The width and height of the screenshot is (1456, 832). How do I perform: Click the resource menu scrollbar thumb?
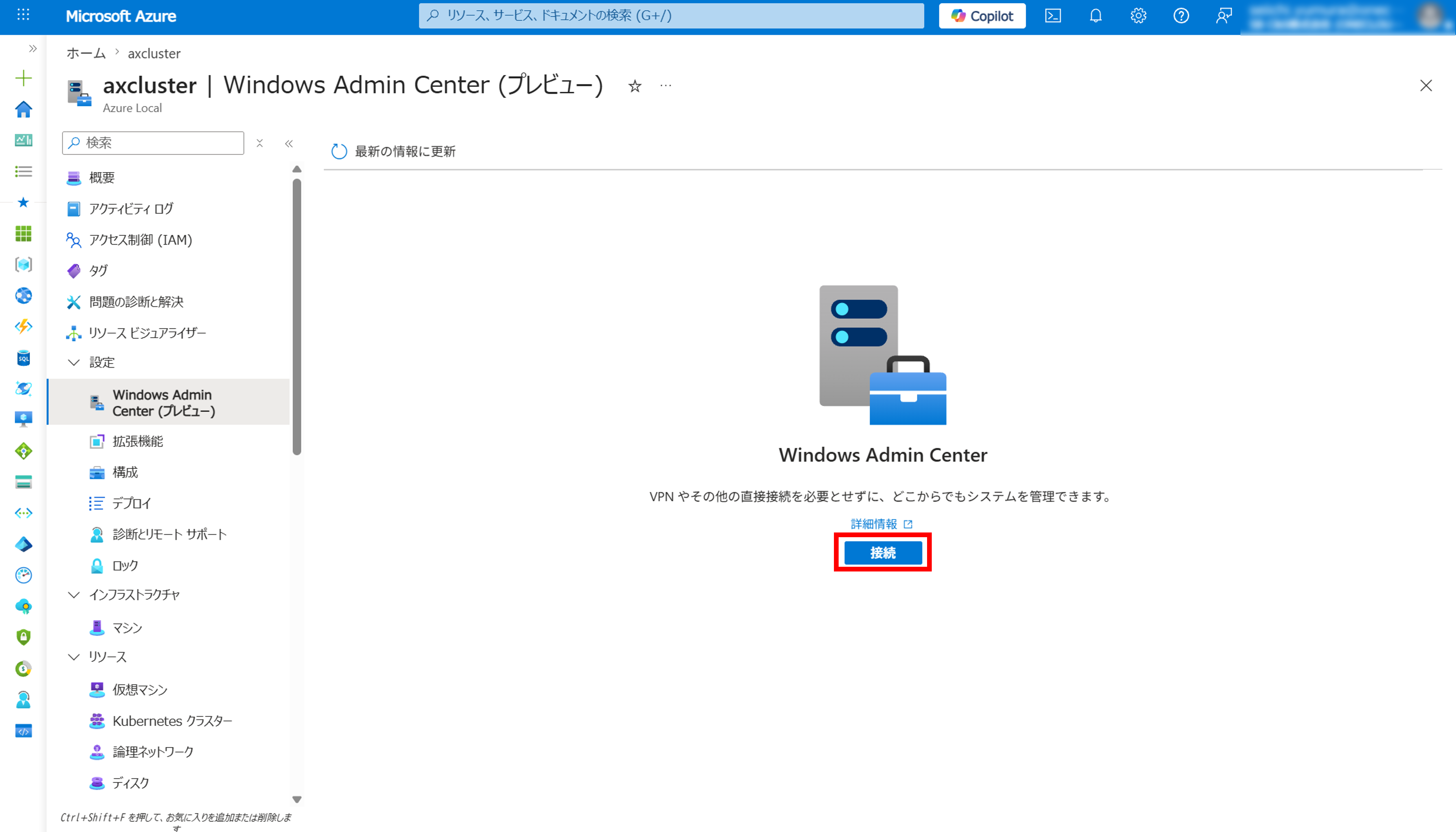297,317
